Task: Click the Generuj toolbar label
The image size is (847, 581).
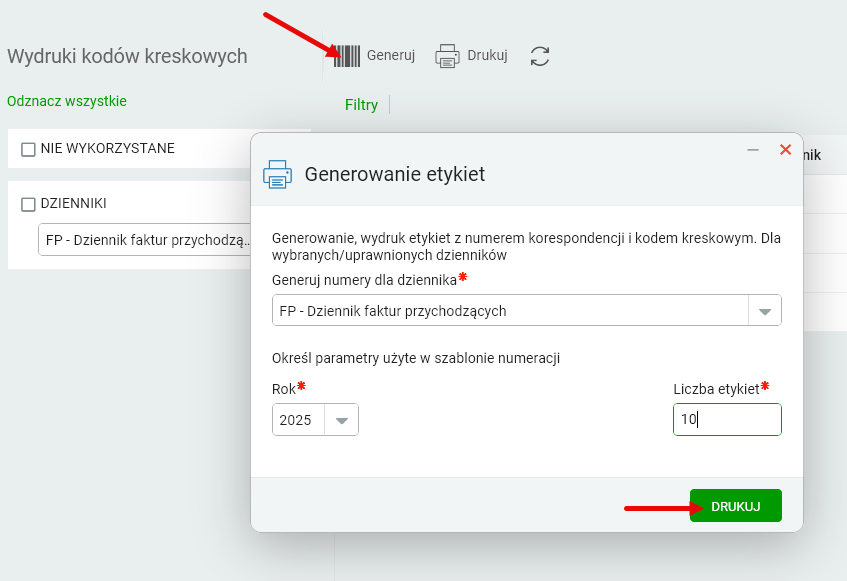Action: point(391,56)
